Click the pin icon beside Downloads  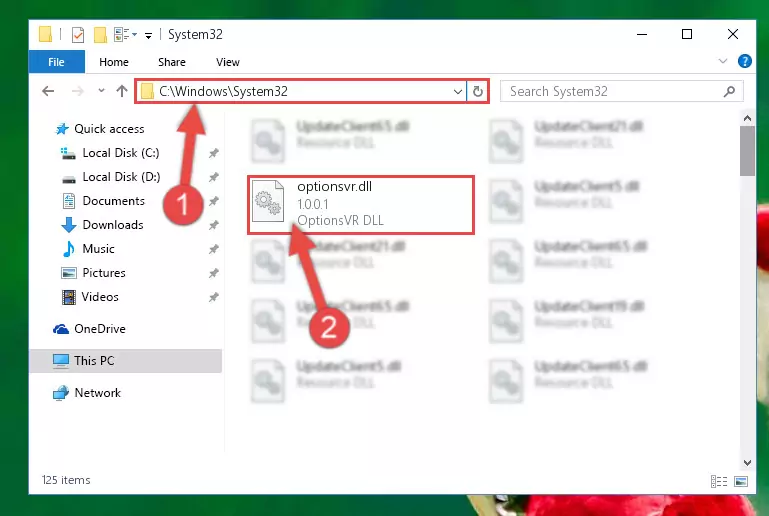(x=213, y=225)
